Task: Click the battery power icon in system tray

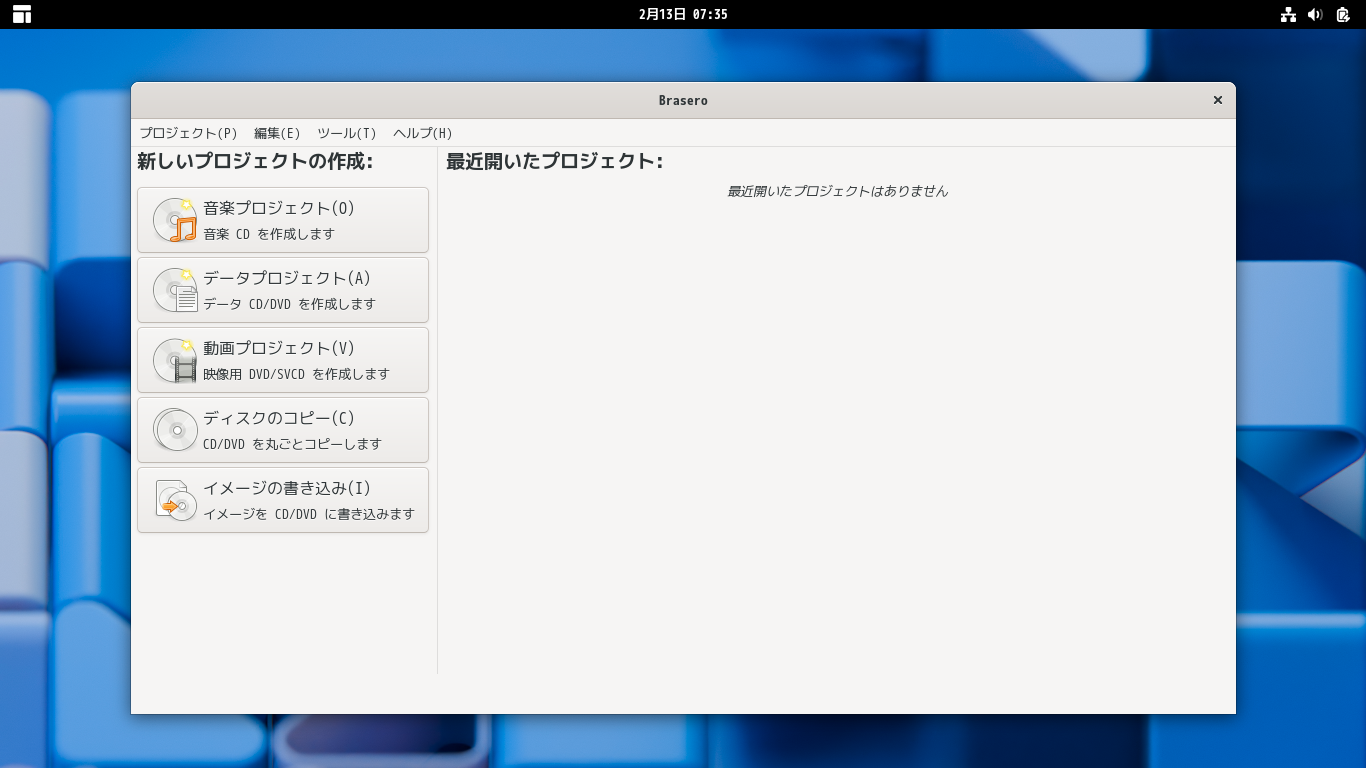Action: point(1343,14)
